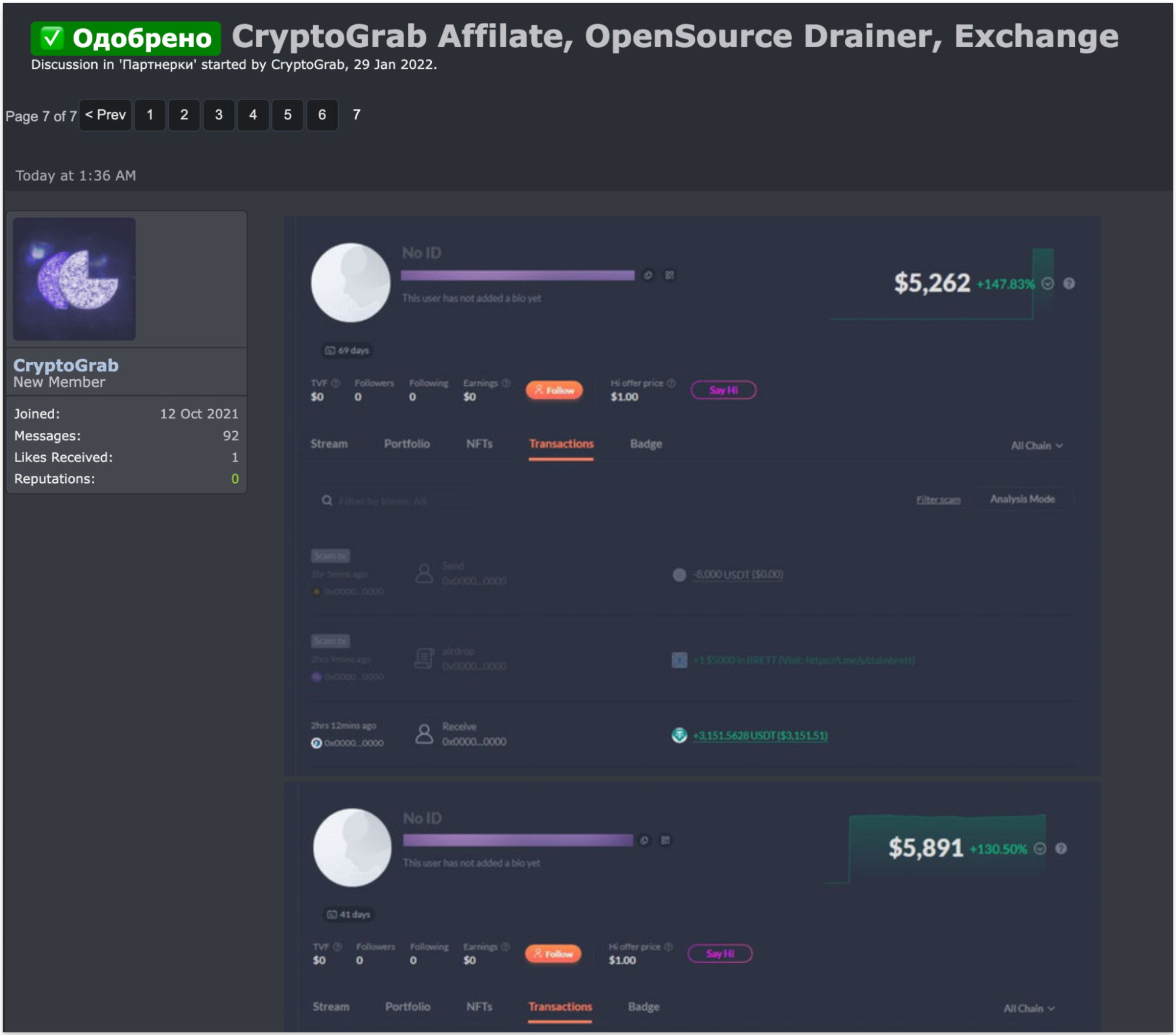Select Transactions tab in second card
Image resolution: width=1176 pixels, height=1035 pixels.
tap(560, 1007)
